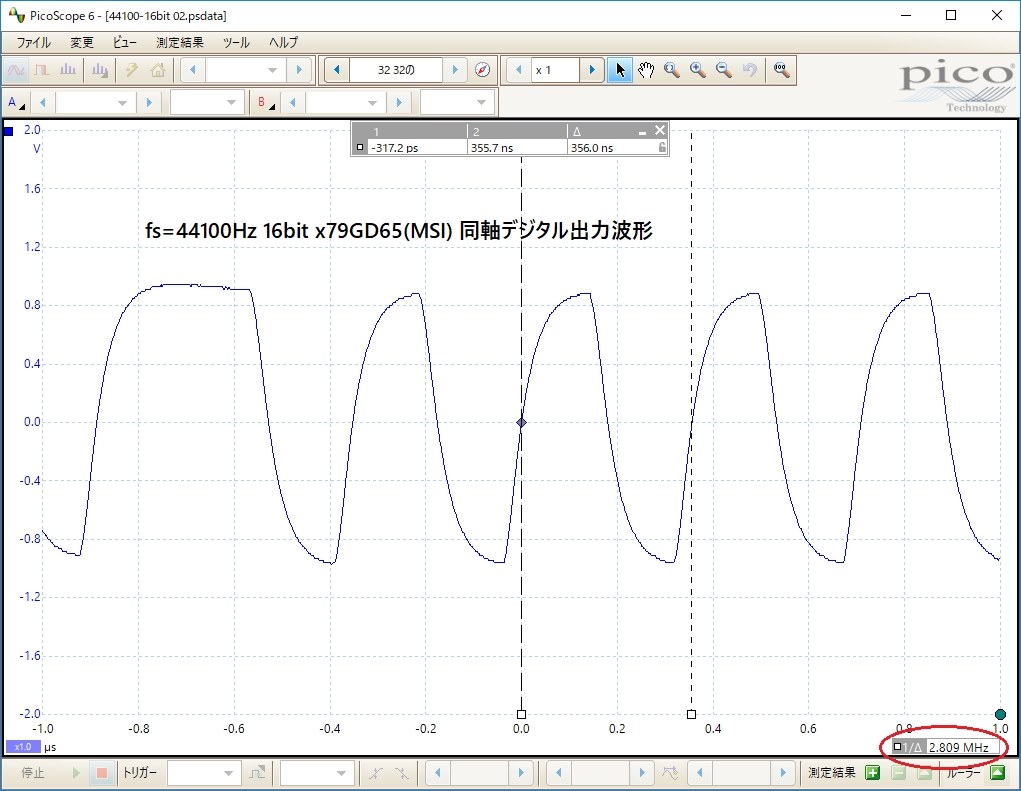
Task: Open the ファイル menu
Action: pos(34,42)
